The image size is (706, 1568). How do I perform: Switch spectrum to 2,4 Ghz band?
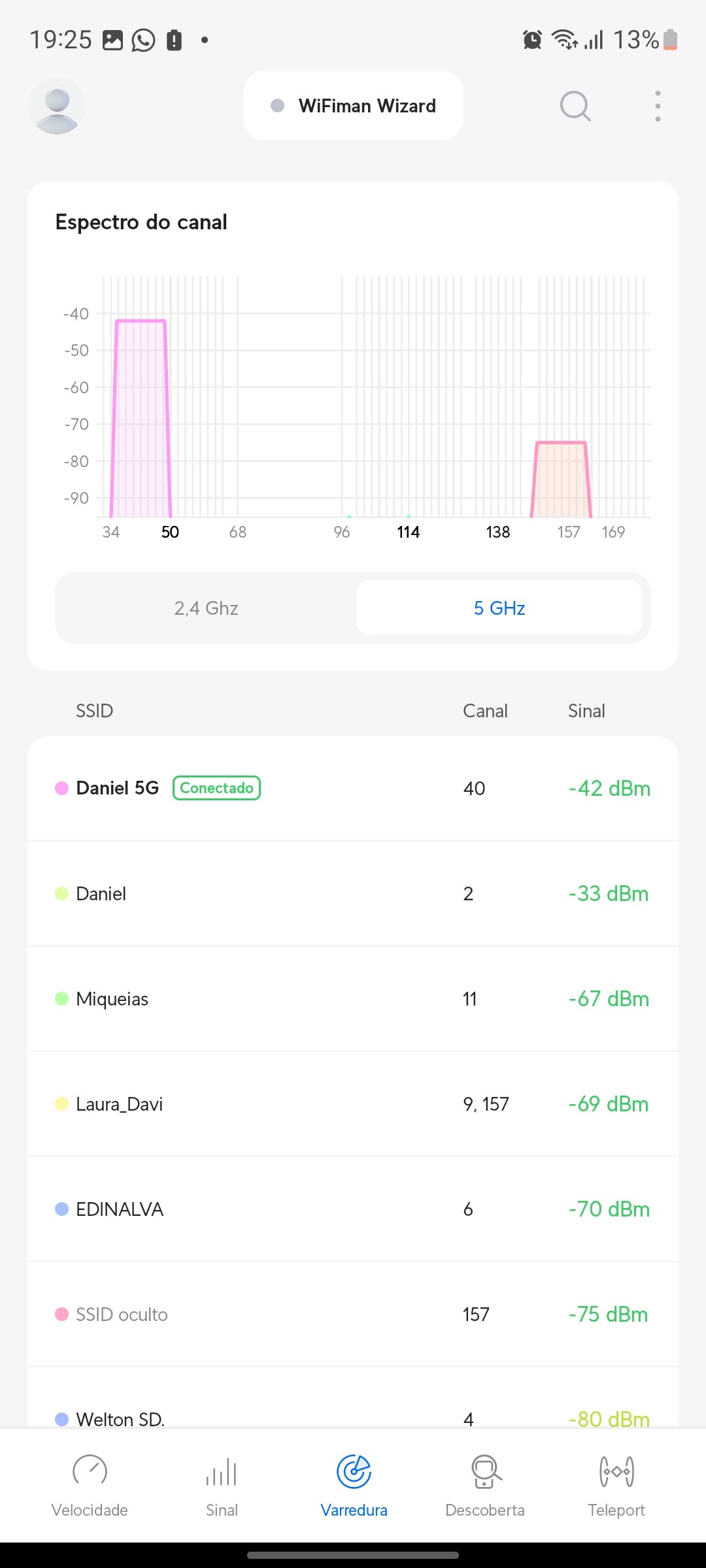click(x=206, y=608)
